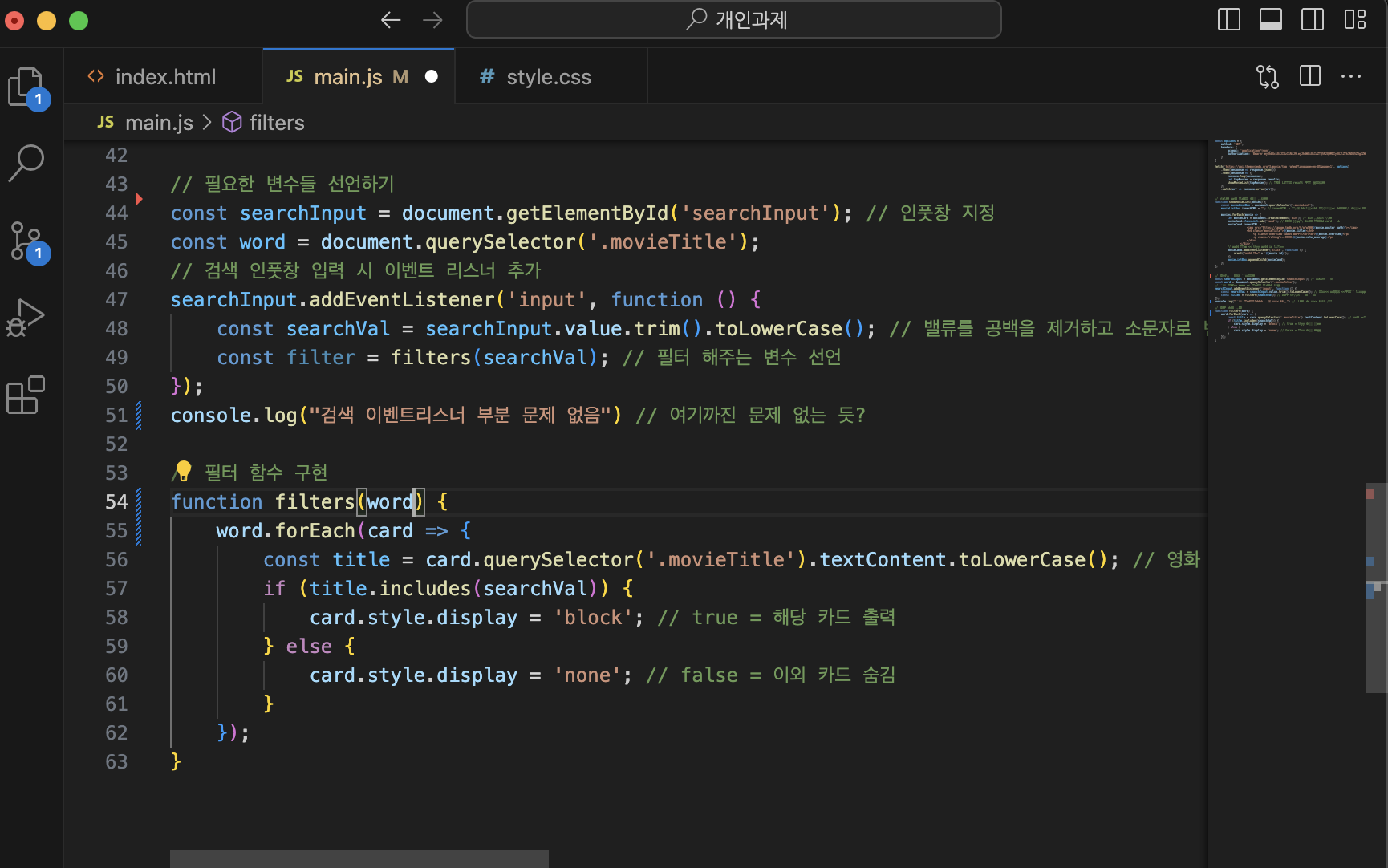Go forward using the right arrow
The width and height of the screenshot is (1388, 868).
click(x=432, y=20)
